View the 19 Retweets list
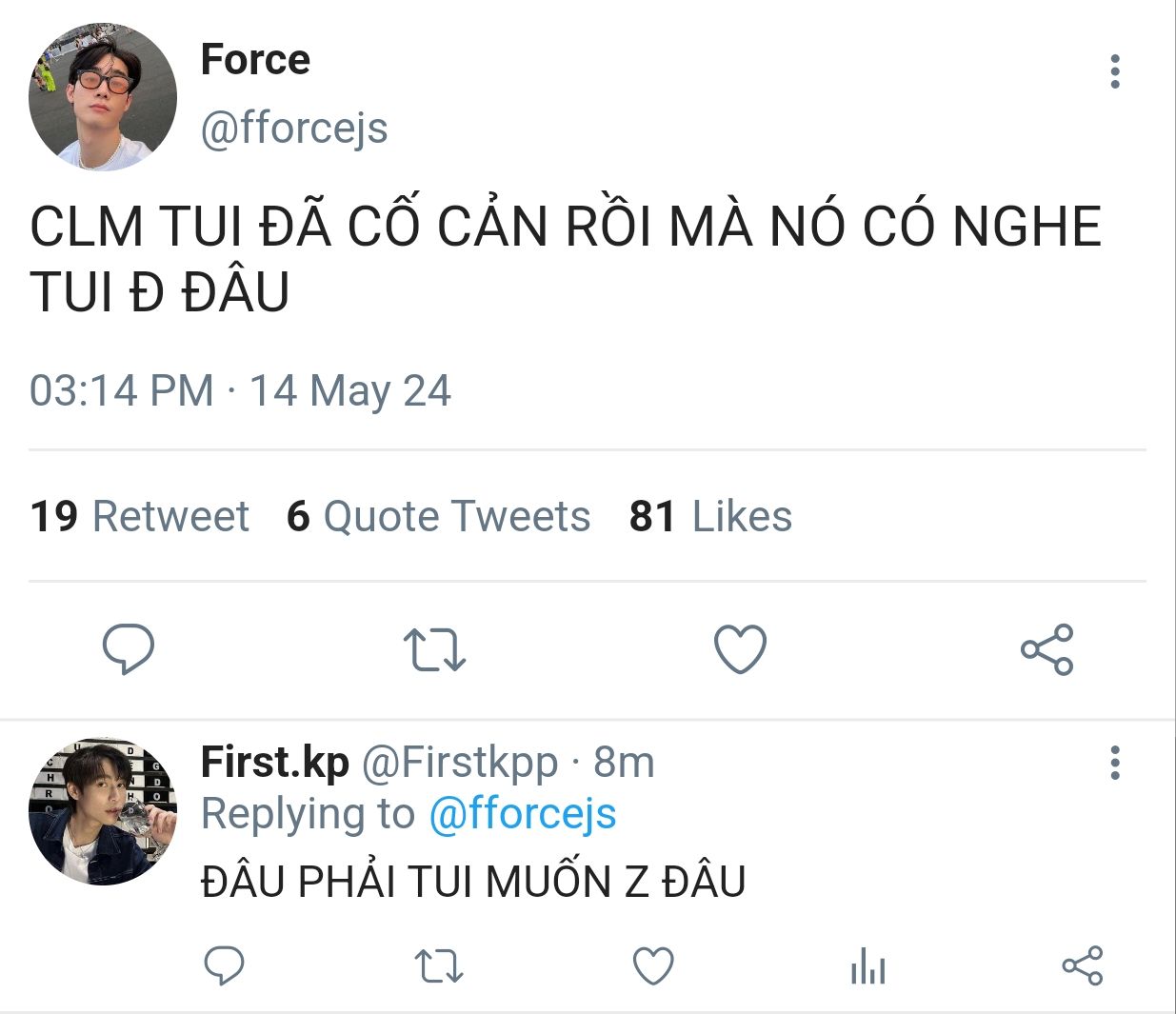This screenshot has width=1176, height=1014. pos(139,516)
